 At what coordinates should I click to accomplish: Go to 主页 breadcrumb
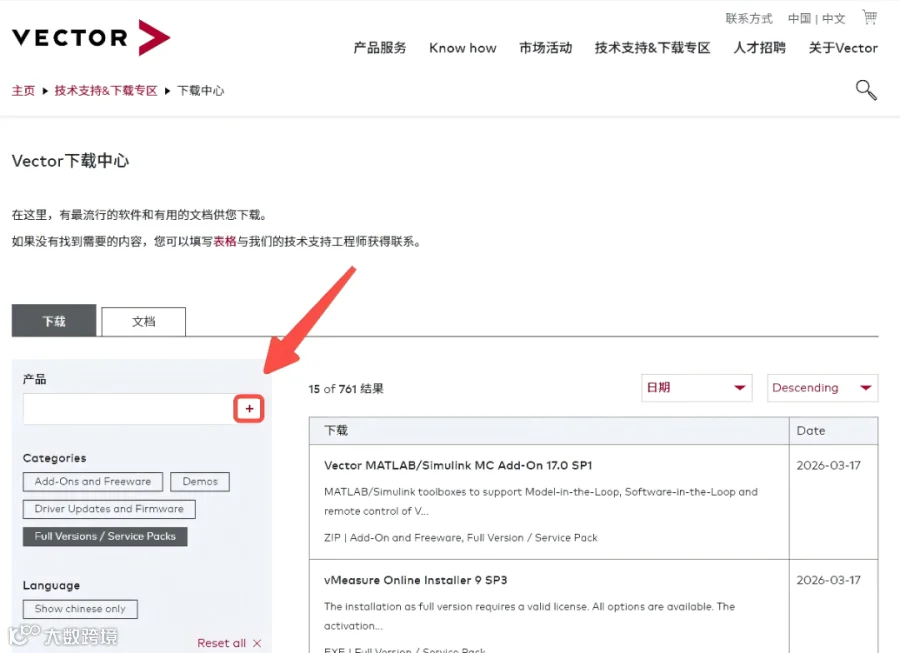click(24, 91)
